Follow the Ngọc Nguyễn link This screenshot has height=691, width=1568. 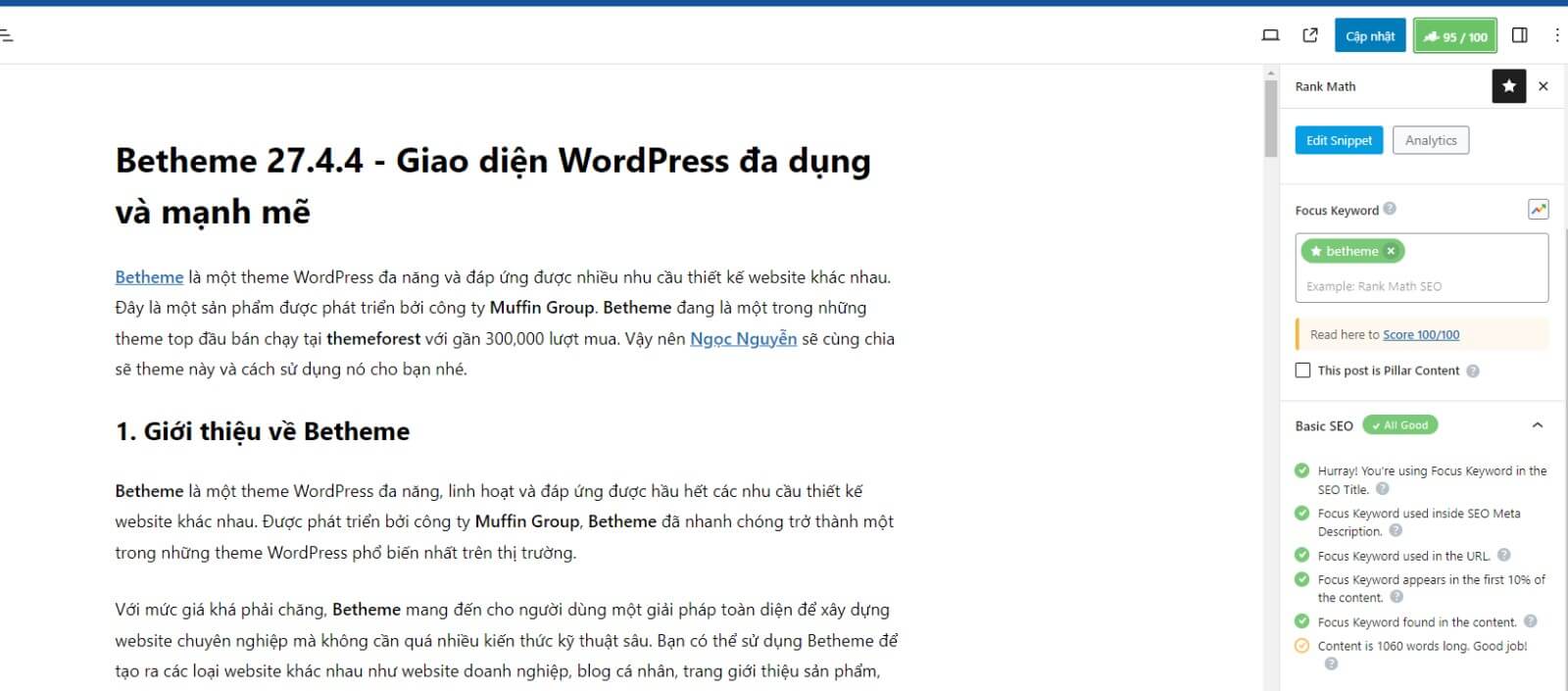point(743,339)
